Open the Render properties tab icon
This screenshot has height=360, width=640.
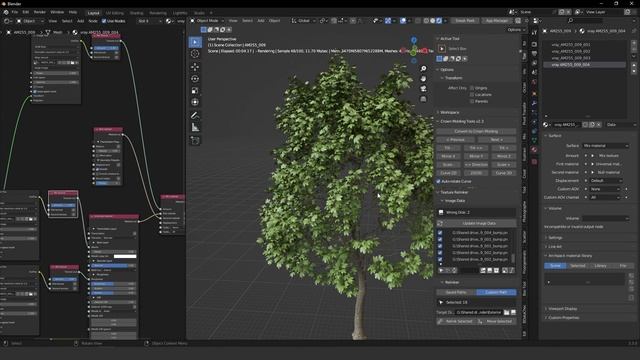pos(534,44)
